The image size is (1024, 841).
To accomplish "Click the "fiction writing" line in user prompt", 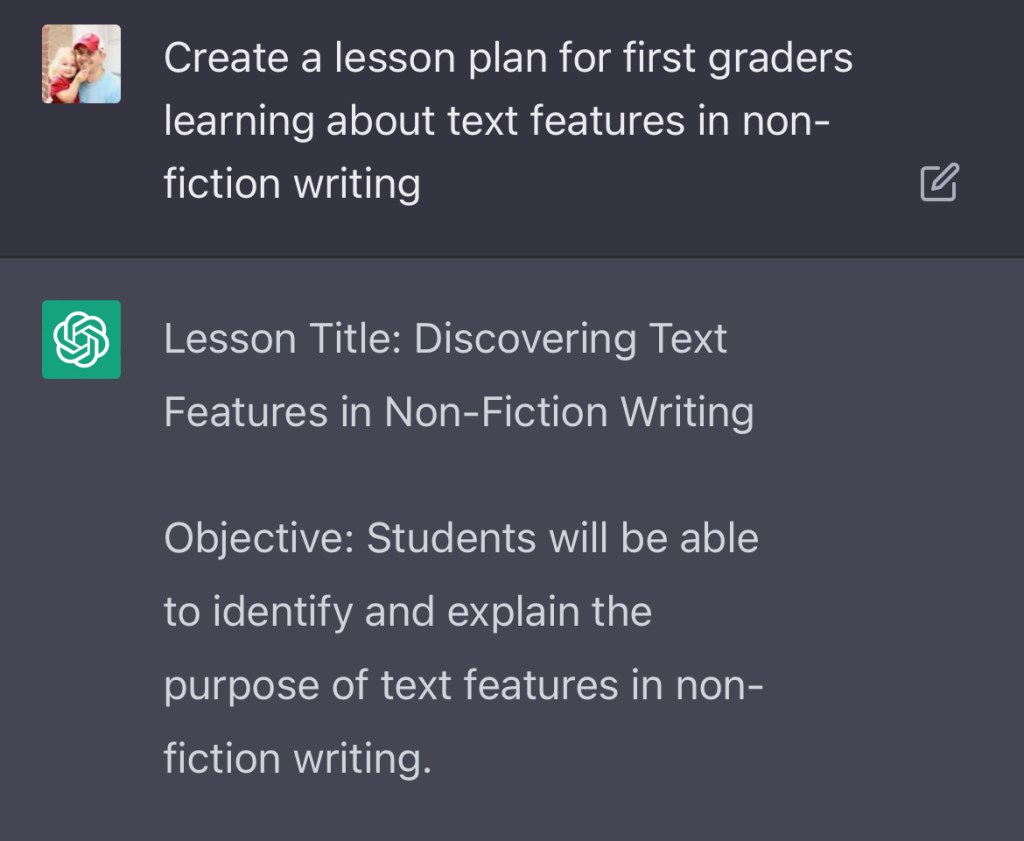I will (291, 184).
